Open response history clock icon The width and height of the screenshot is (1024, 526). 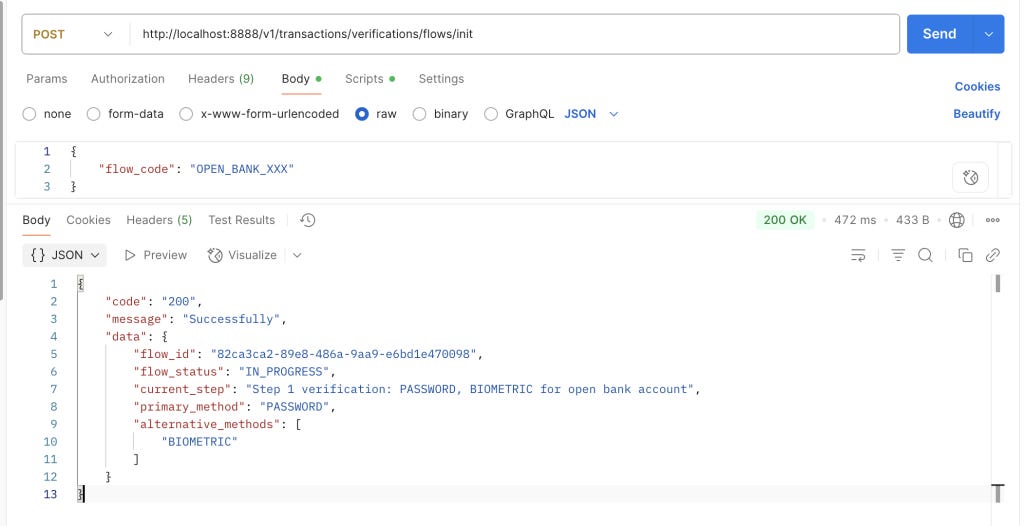(308, 220)
